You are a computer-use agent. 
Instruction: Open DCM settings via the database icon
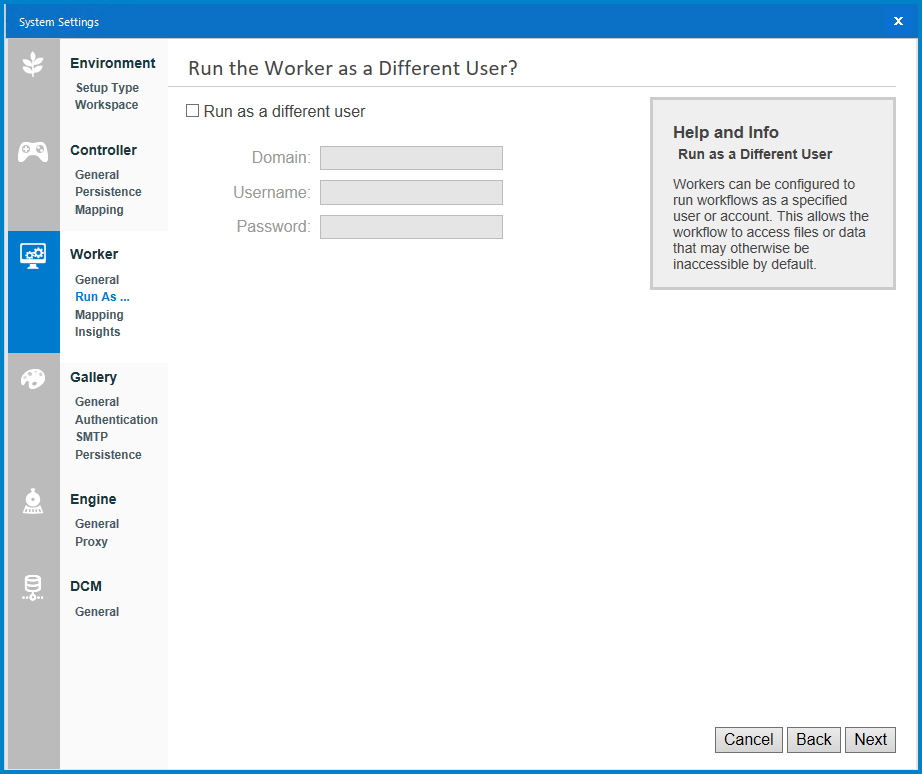[x=33, y=588]
